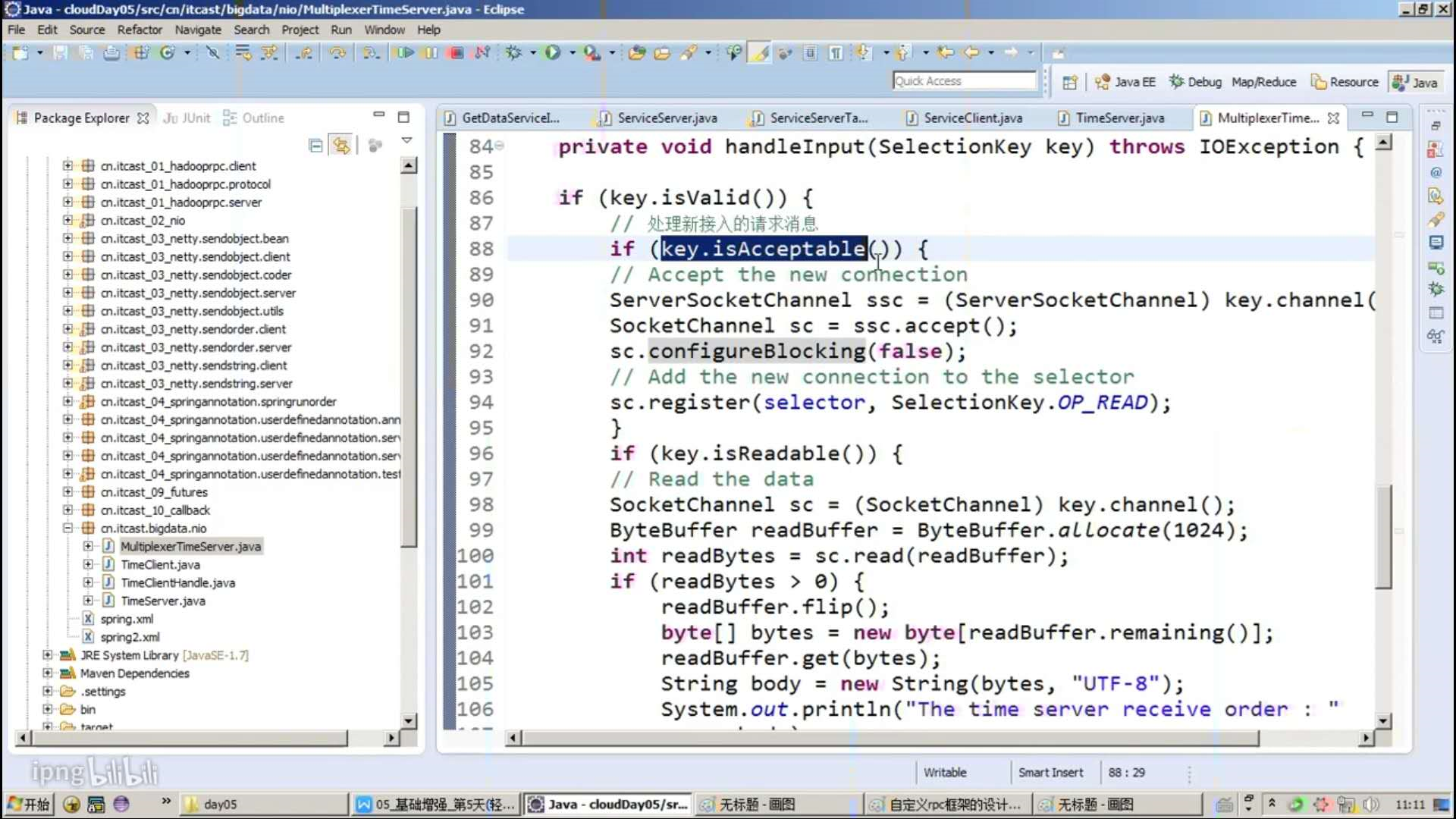Switch to the Debug perspective
1456x819 pixels.
pyautogui.click(x=1195, y=82)
